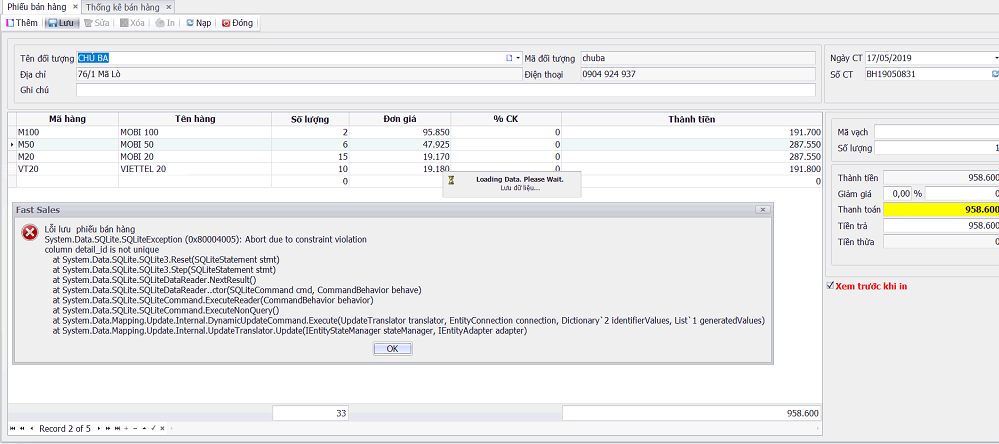Click the Giảm giá percent field
Viewport: 999px width, 444px height.
(898, 193)
